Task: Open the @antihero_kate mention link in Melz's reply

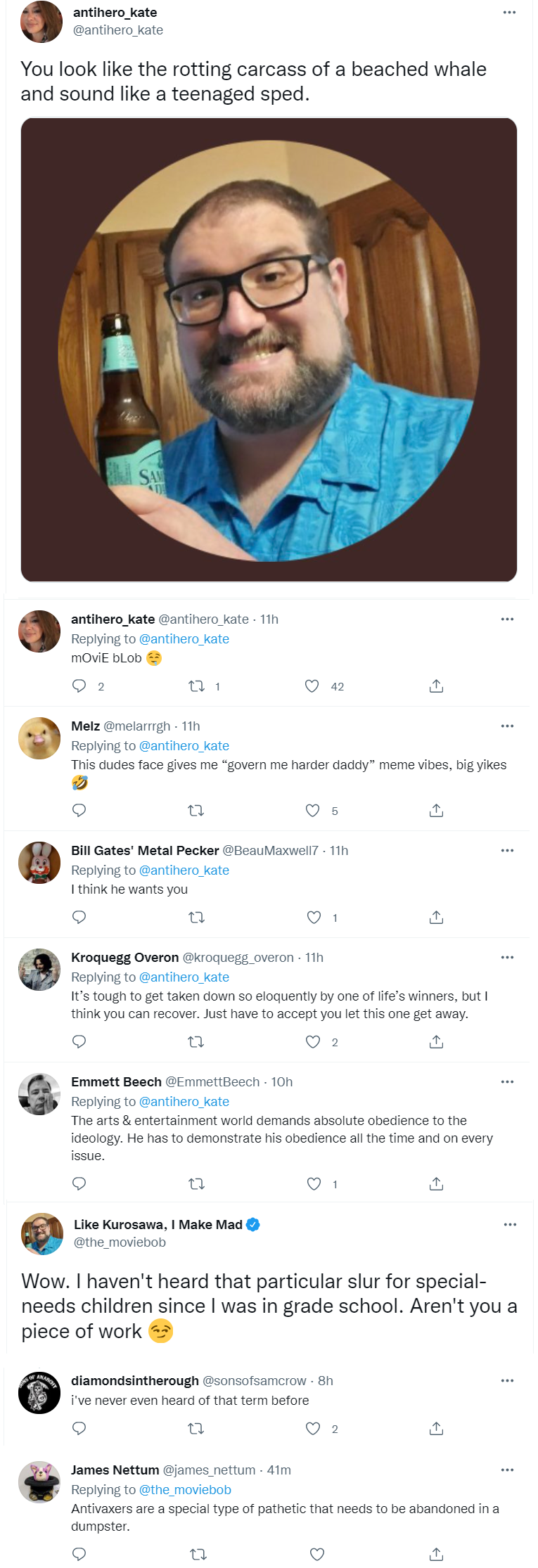Action: pyautogui.click(x=184, y=746)
